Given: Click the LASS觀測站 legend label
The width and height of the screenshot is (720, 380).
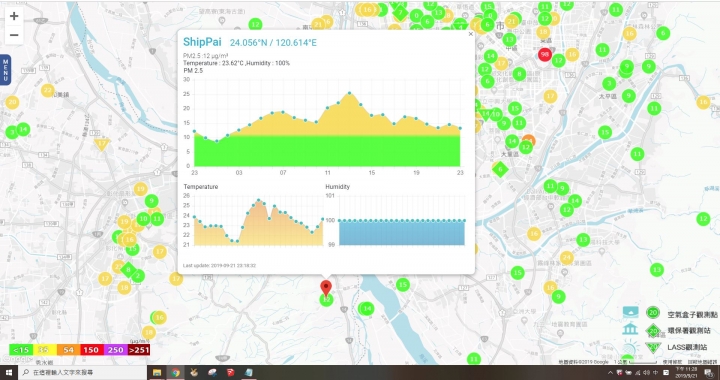Looking at the screenshot, I should point(687,347).
